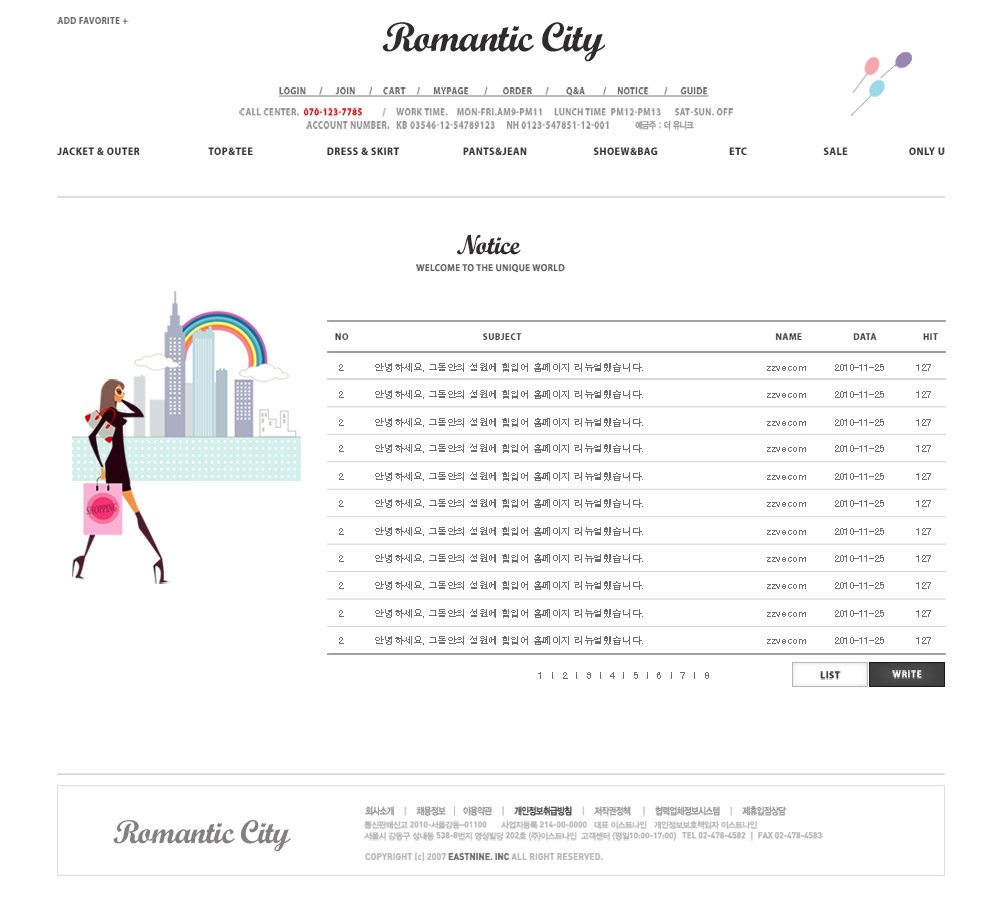Open 개인정보취급방침 footer link

543,811
